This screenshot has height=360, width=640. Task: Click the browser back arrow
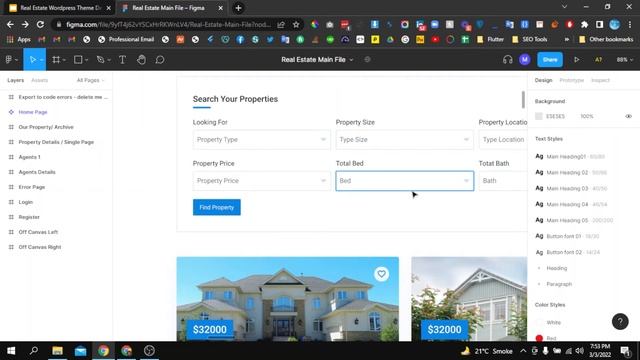point(10,24)
